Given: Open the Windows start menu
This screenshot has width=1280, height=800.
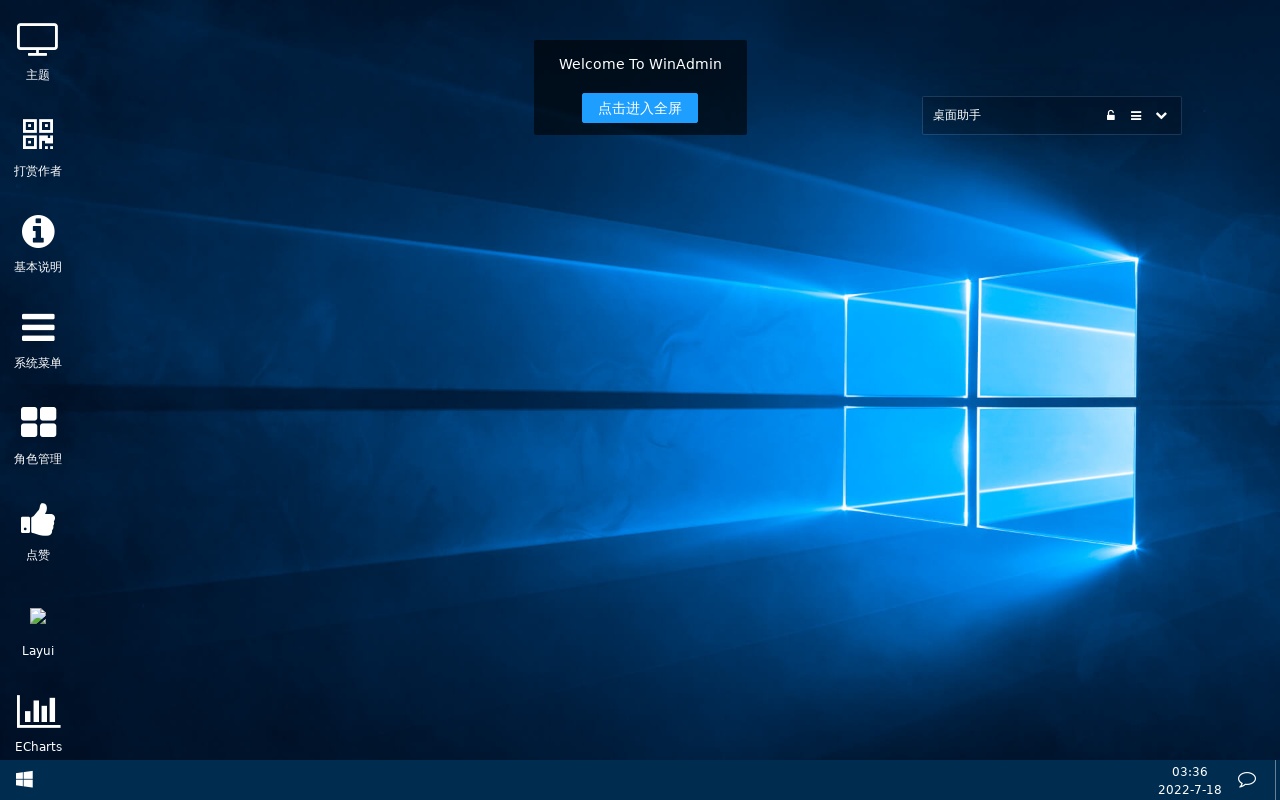Looking at the screenshot, I should [x=25, y=779].
